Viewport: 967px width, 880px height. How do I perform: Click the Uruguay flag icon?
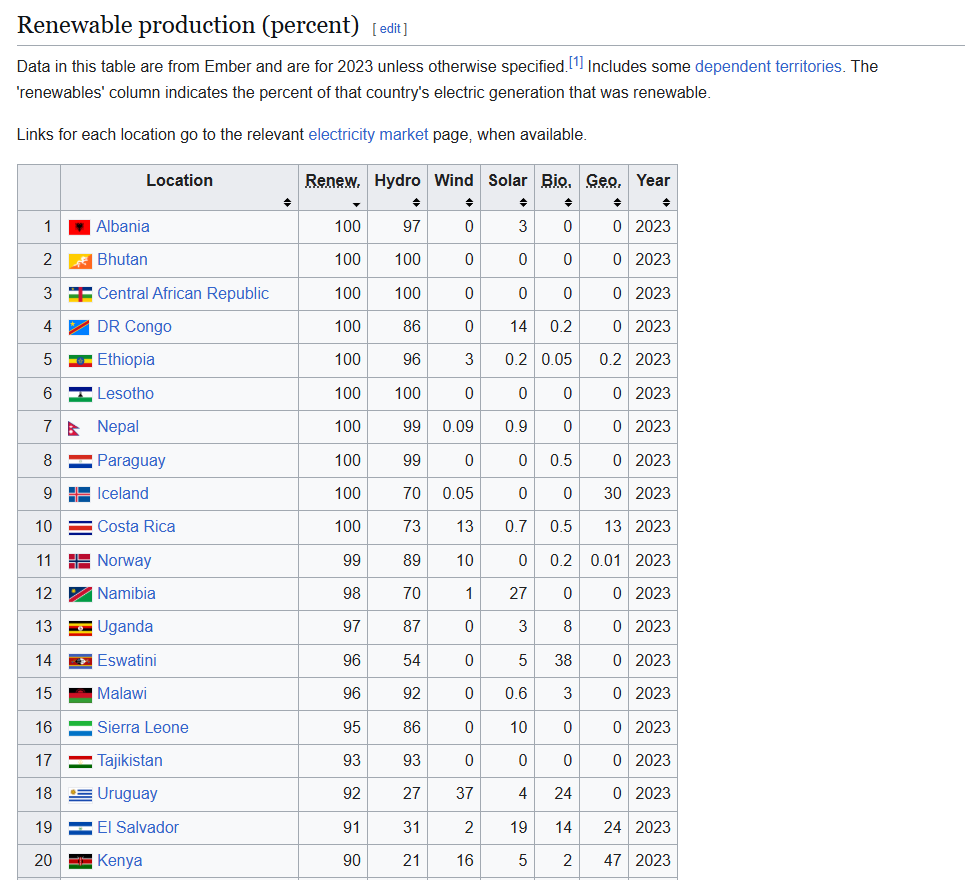(x=80, y=795)
